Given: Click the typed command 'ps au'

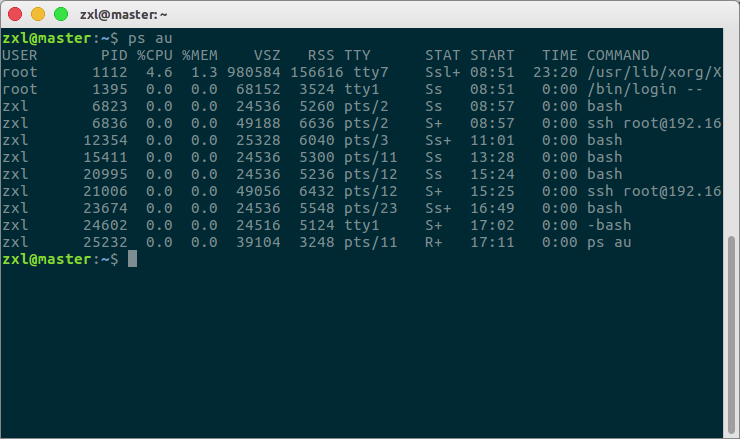Looking at the screenshot, I should [x=150, y=38].
